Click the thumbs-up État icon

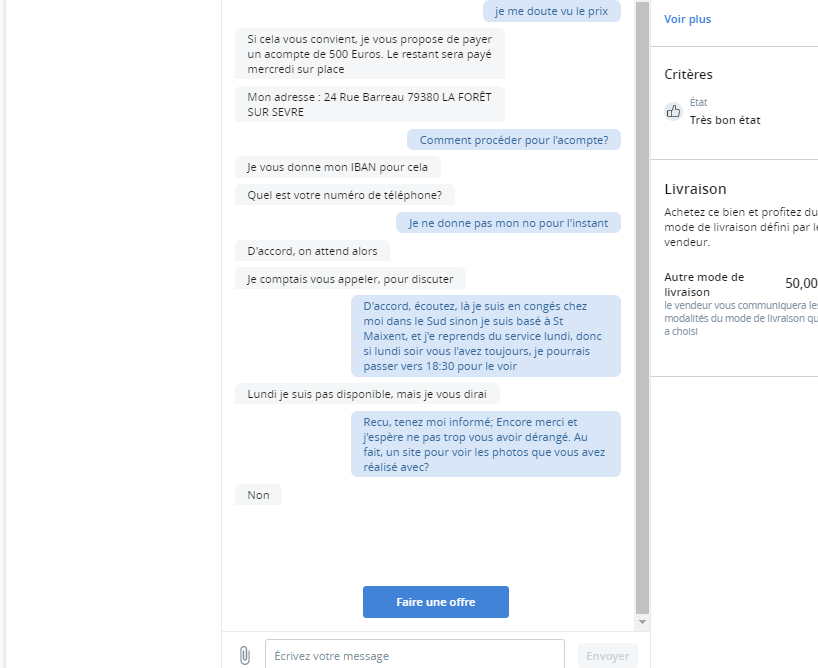pos(673,111)
